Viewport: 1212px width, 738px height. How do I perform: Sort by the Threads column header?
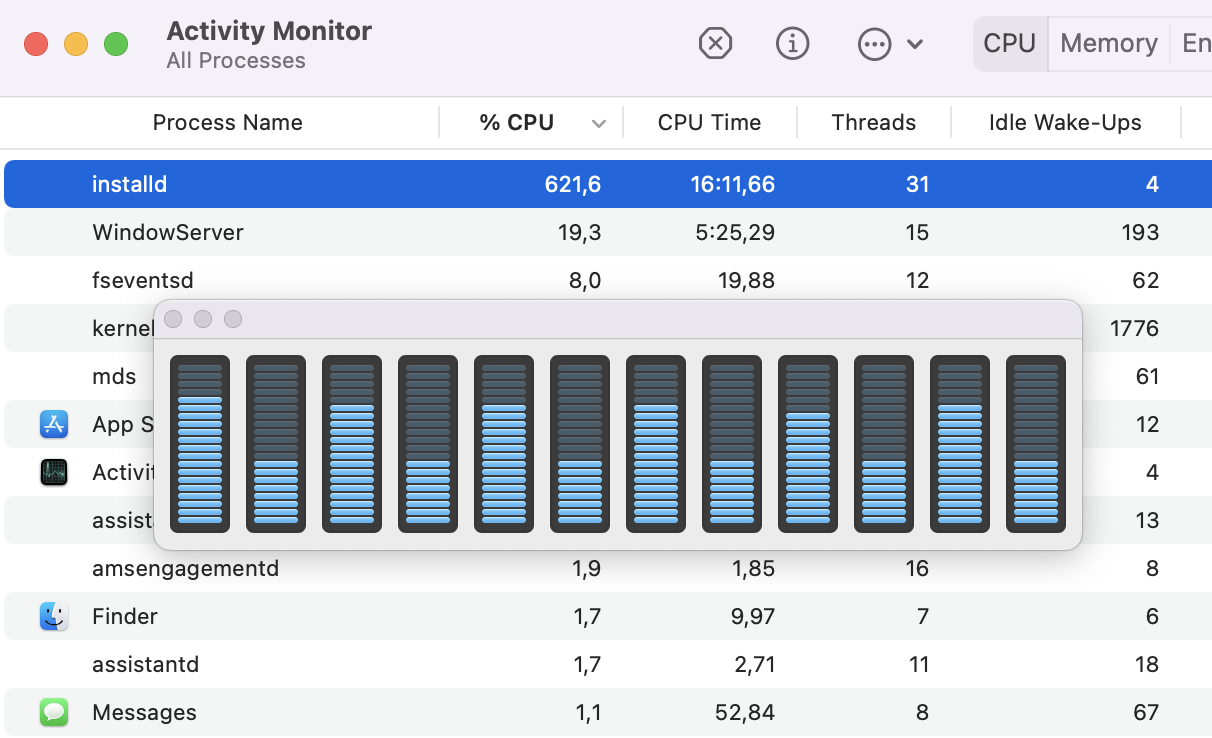[873, 123]
